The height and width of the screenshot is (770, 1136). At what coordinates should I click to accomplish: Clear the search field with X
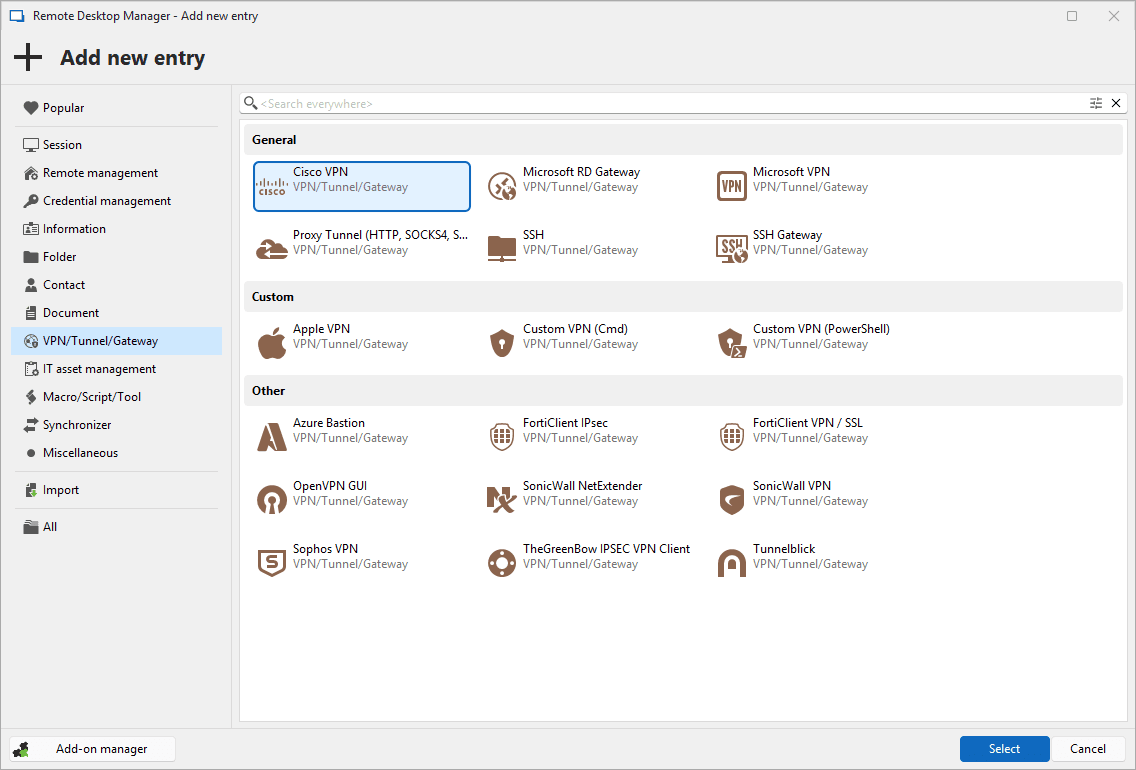point(1116,103)
